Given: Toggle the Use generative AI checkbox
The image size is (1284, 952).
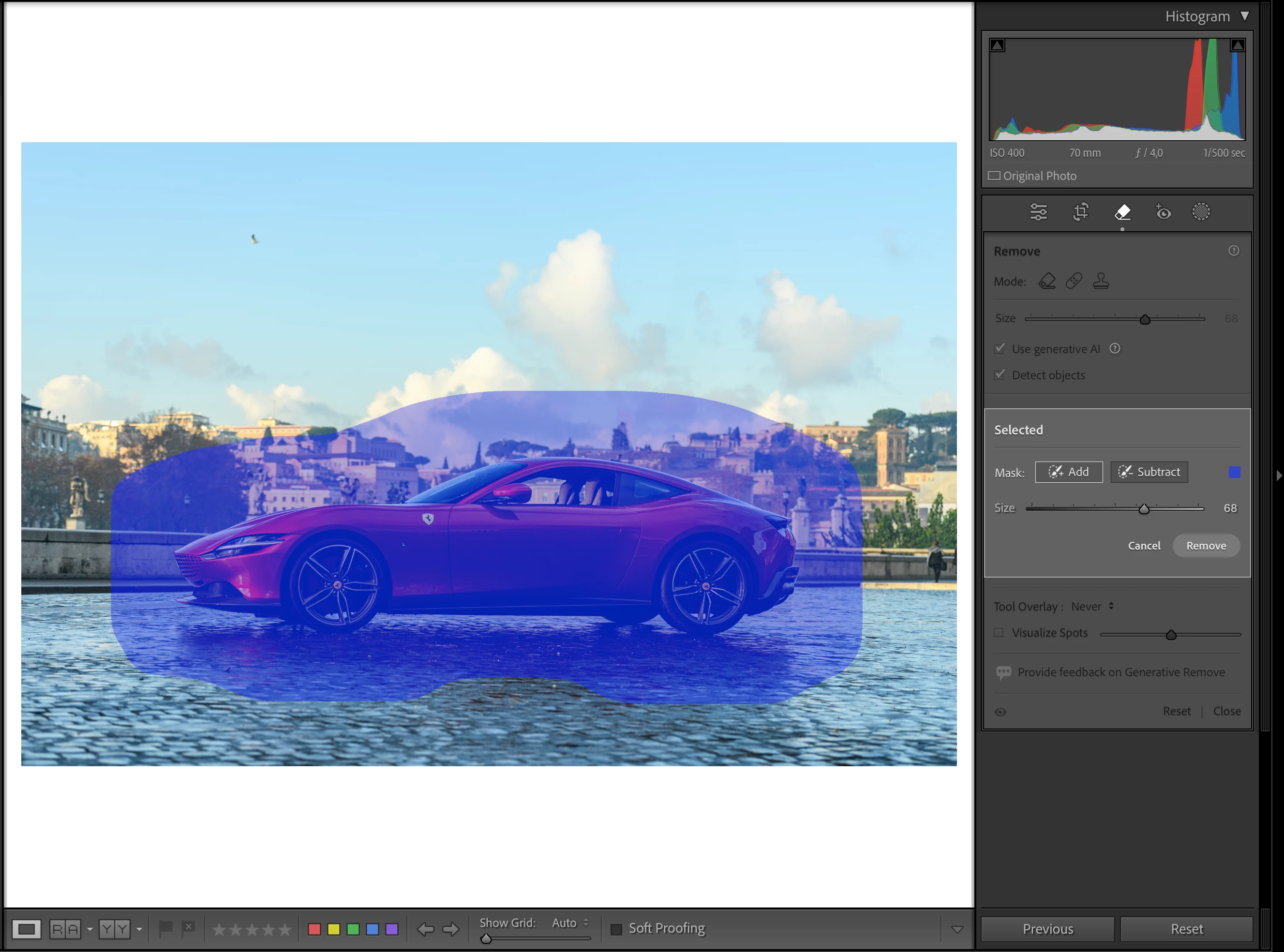Looking at the screenshot, I should click(x=1000, y=349).
